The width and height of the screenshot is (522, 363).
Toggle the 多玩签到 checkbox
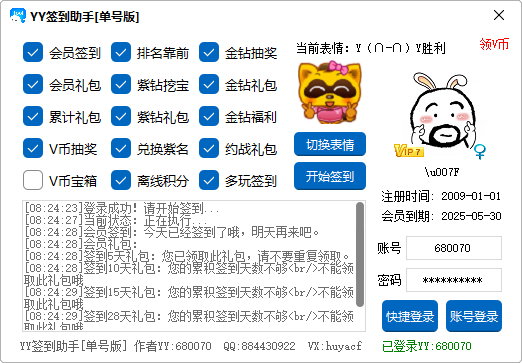[x=209, y=180]
